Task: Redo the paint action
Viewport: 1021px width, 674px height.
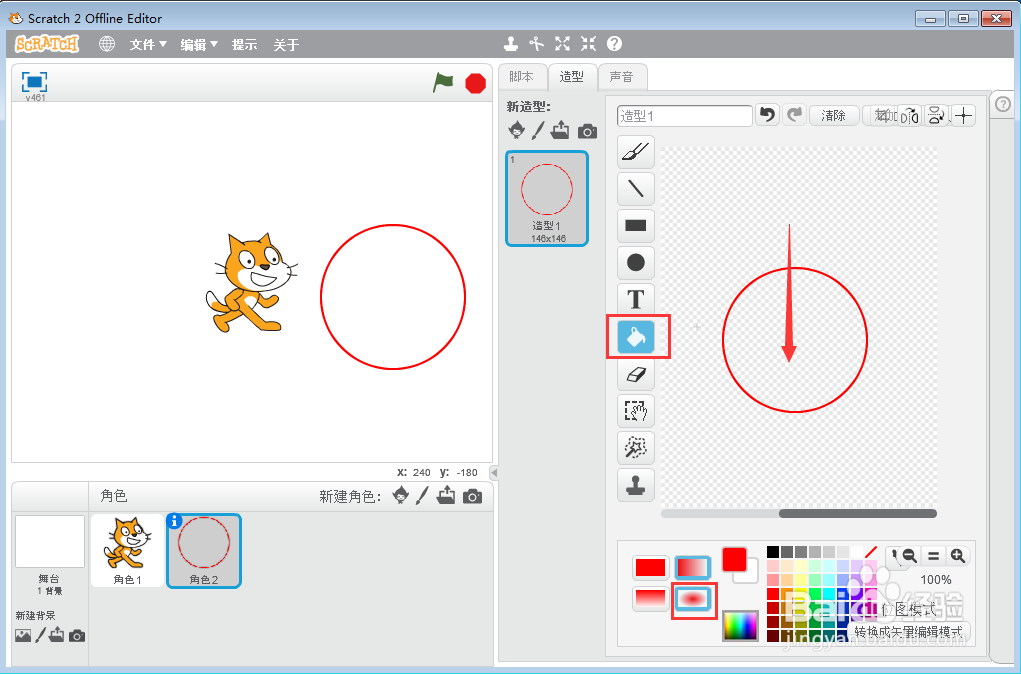Action: (794, 115)
